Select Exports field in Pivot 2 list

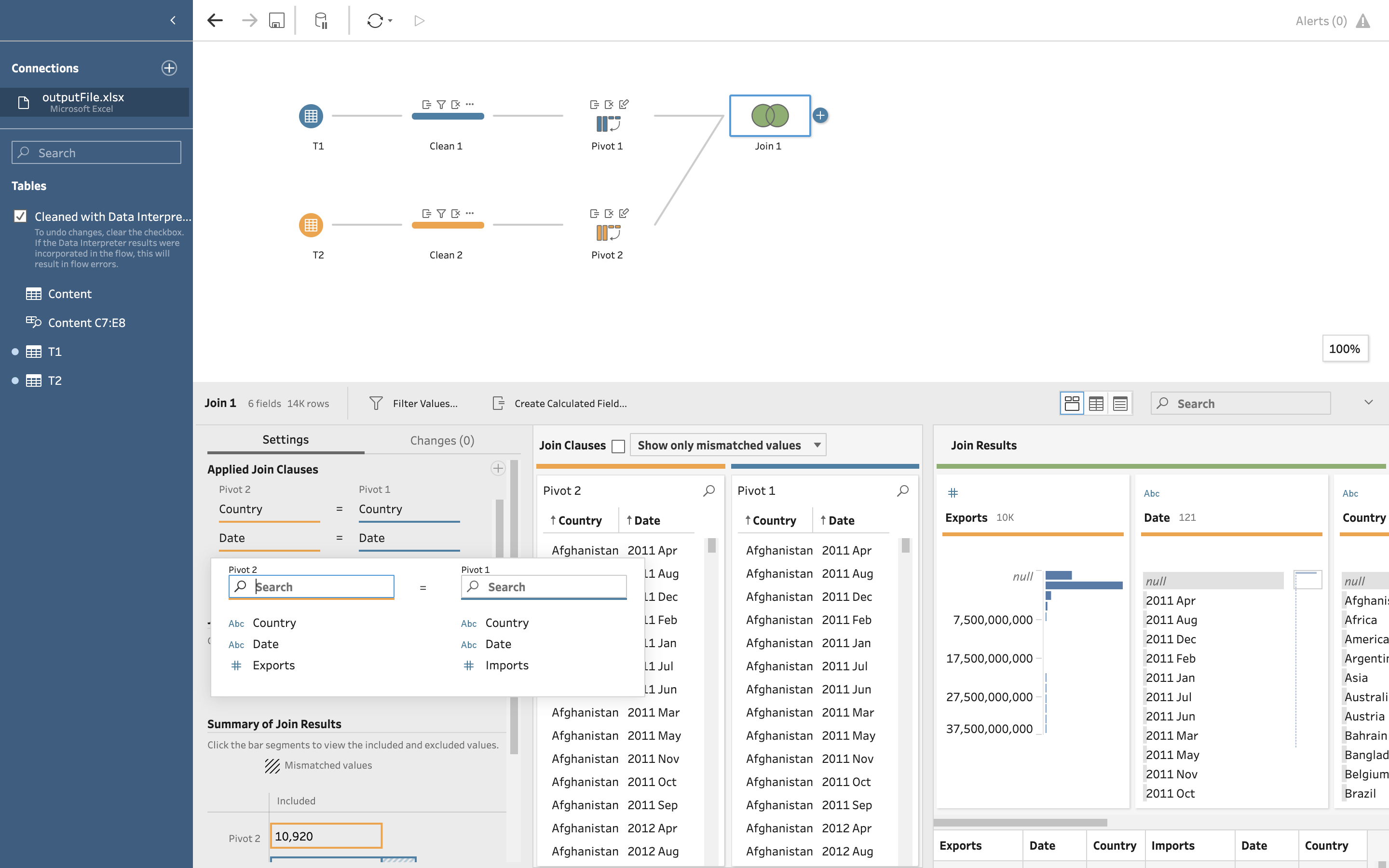pos(273,665)
